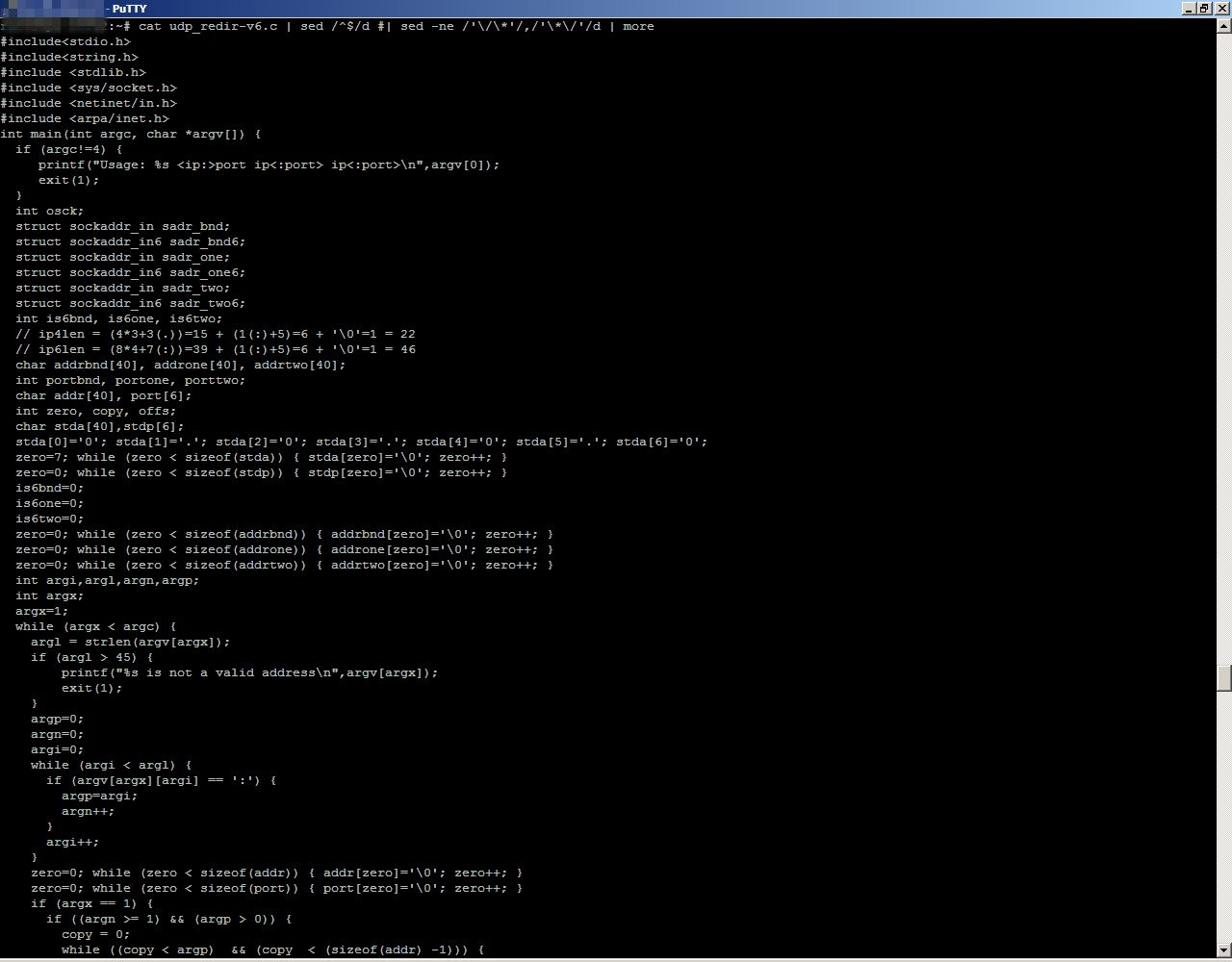Click the int main function declaration line
The width and height of the screenshot is (1232, 962).
point(131,134)
